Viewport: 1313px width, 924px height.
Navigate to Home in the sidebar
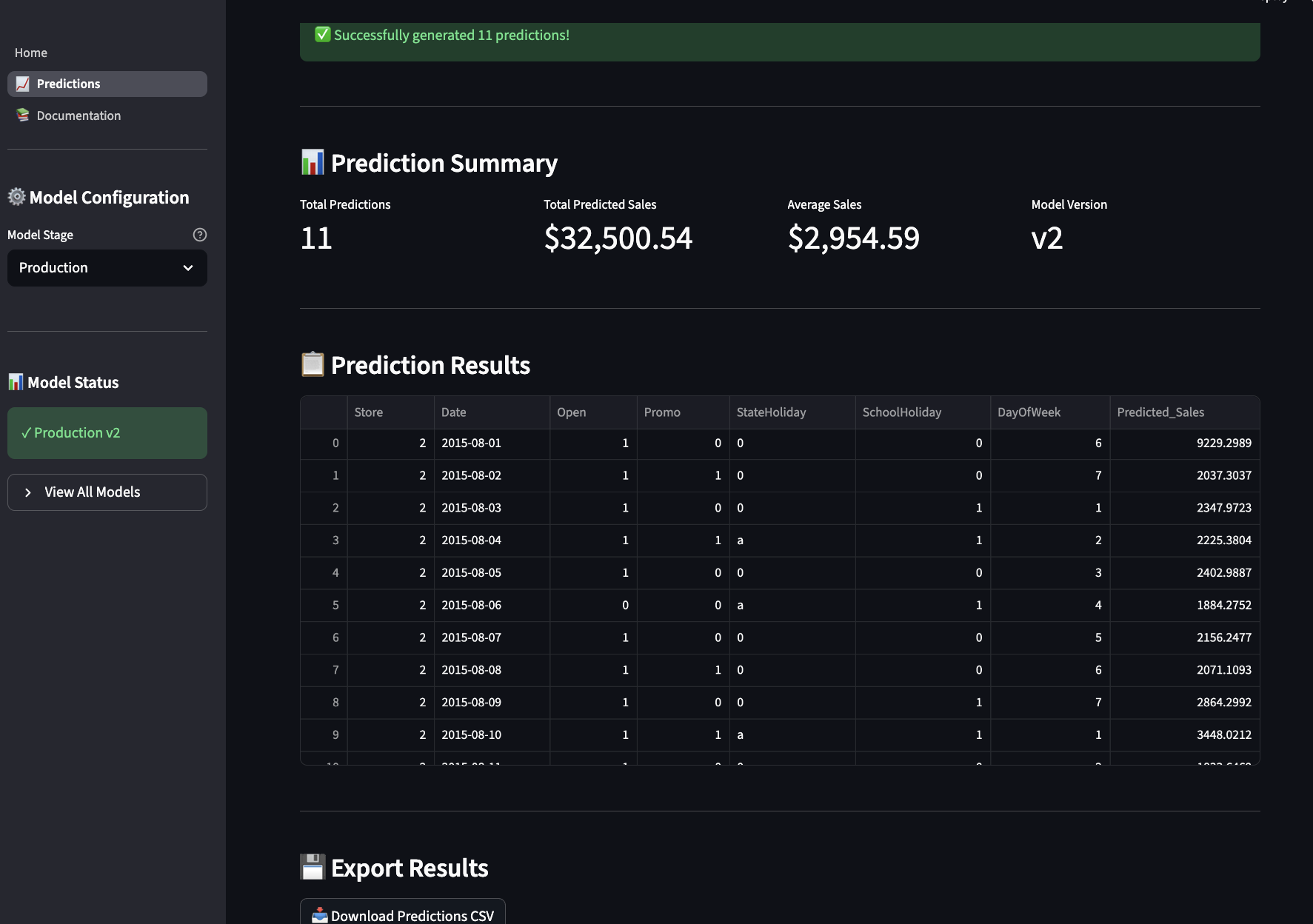(x=30, y=53)
